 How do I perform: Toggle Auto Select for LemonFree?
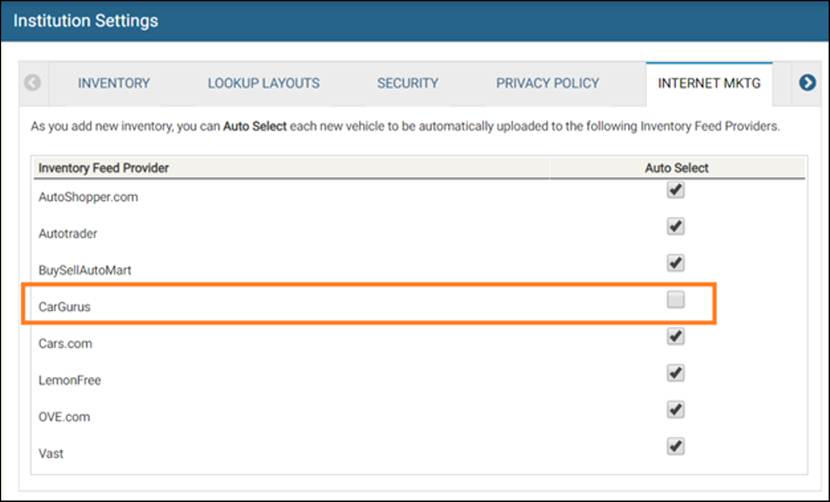click(x=676, y=373)
